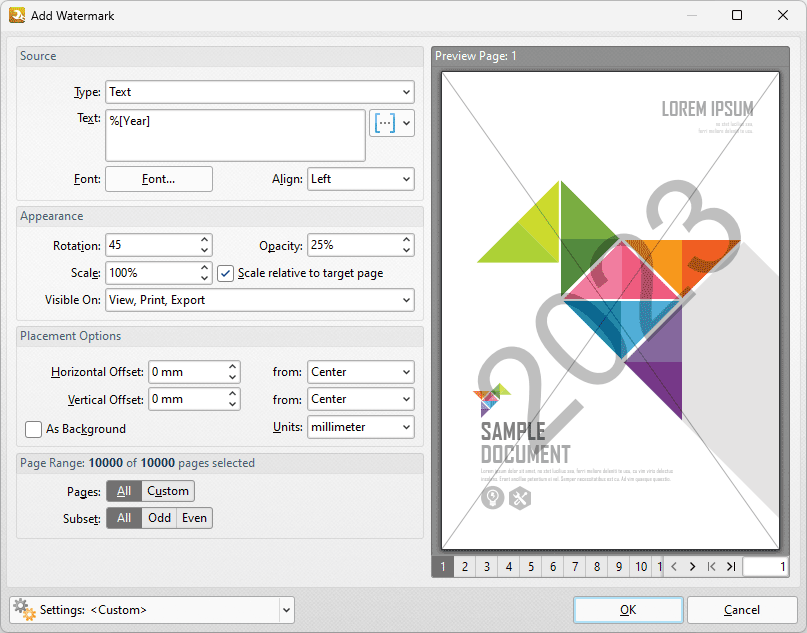Screen dimensions: 807x633
Task: Click the Add Watermark app icon
Action: click(17, 15)
